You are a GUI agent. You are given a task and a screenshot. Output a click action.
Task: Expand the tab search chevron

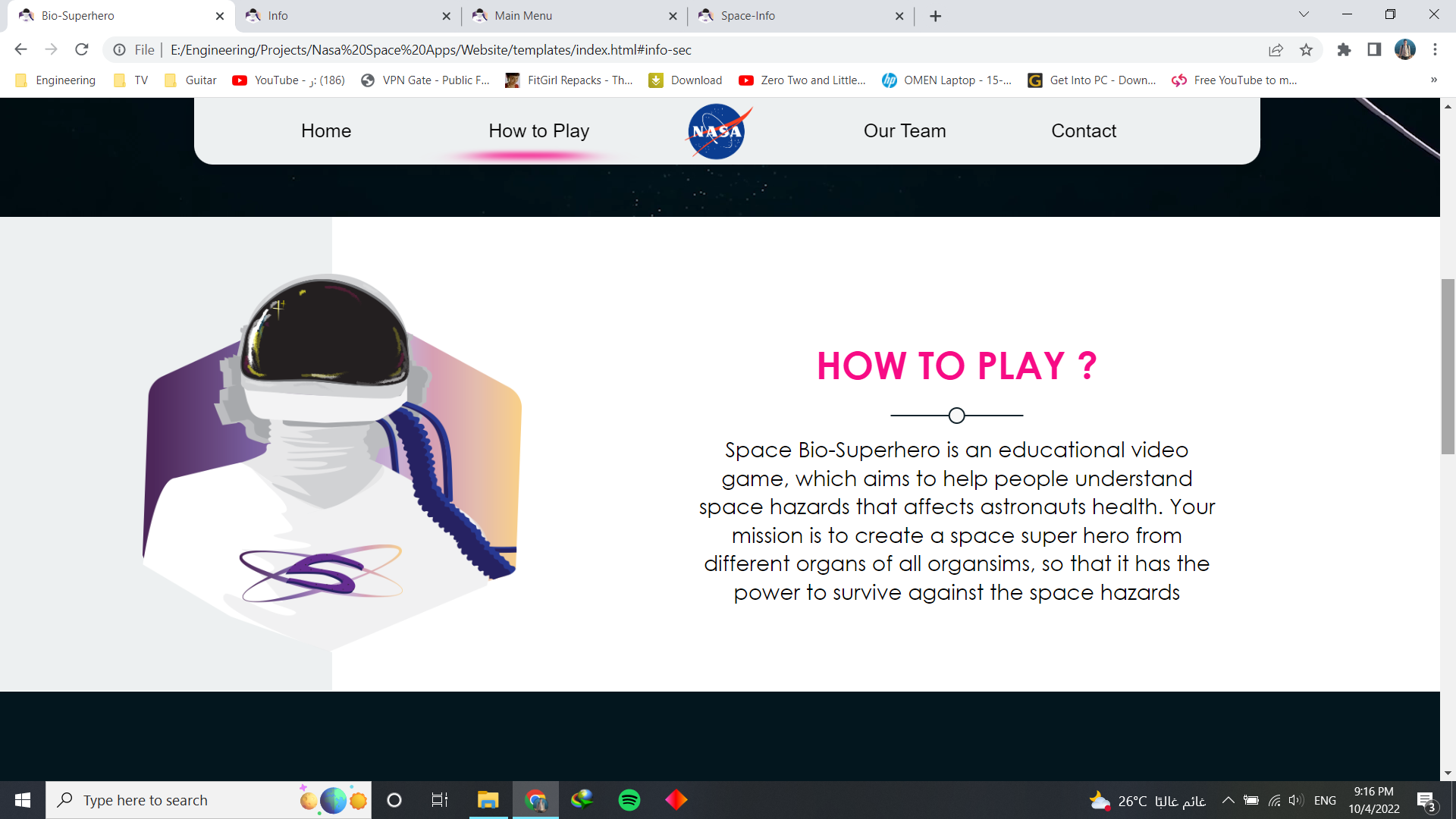[x=1304, y=14]
